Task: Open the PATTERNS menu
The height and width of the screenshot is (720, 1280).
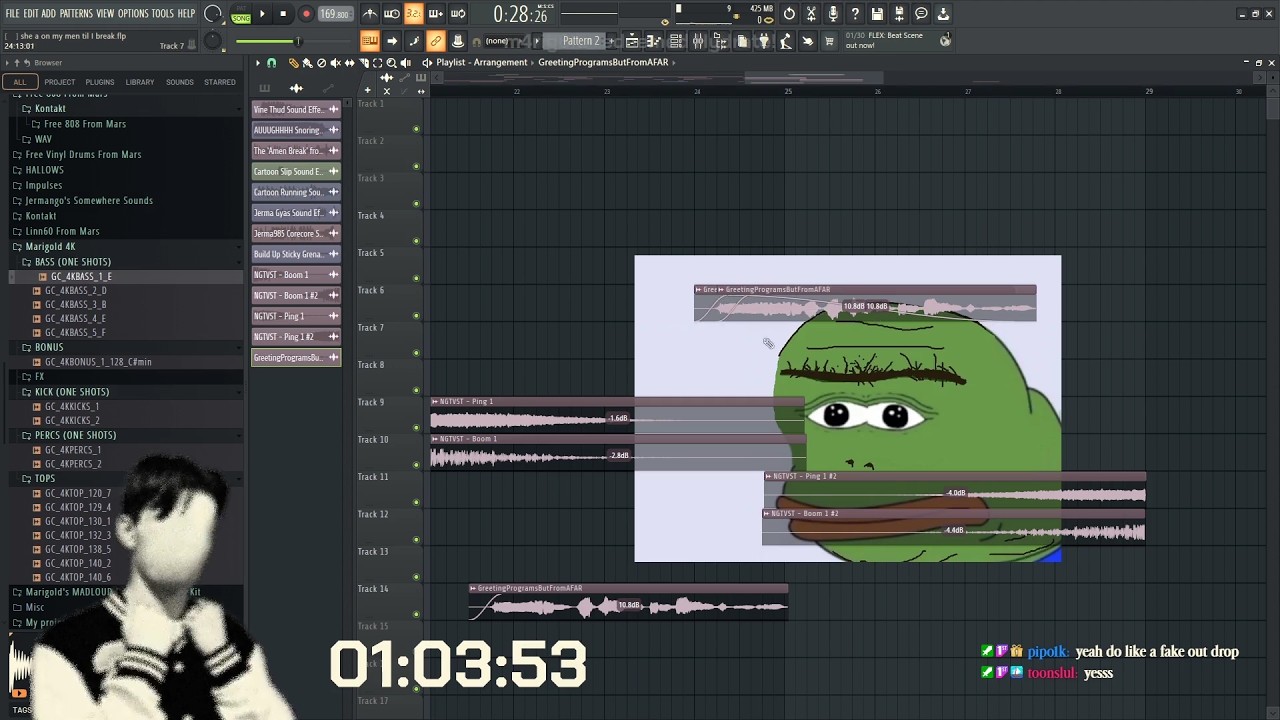Action: click(76, 14)
